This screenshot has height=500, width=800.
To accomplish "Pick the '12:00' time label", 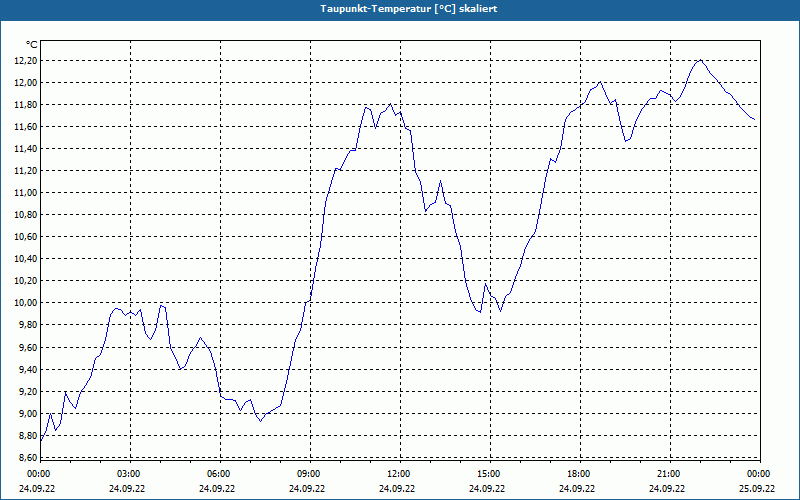I will (x=399, y=474).
